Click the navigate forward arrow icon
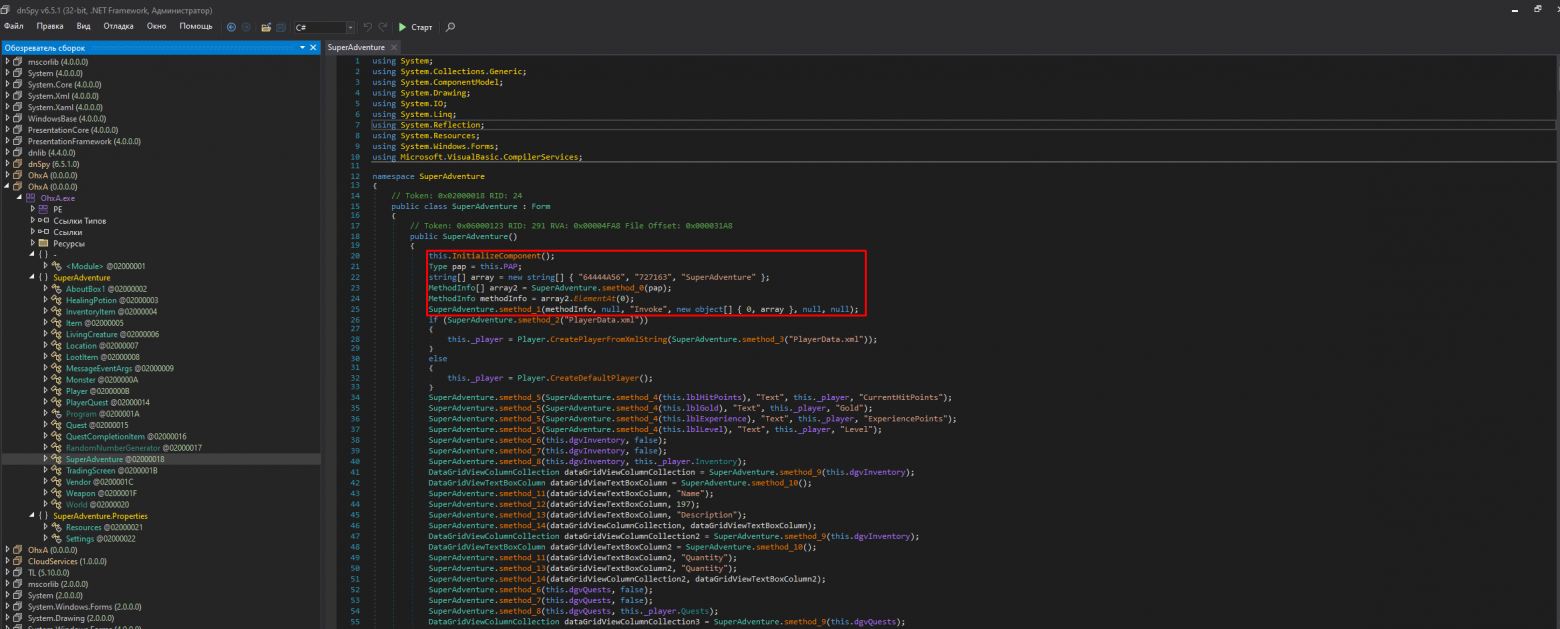 tap(246, 27)
